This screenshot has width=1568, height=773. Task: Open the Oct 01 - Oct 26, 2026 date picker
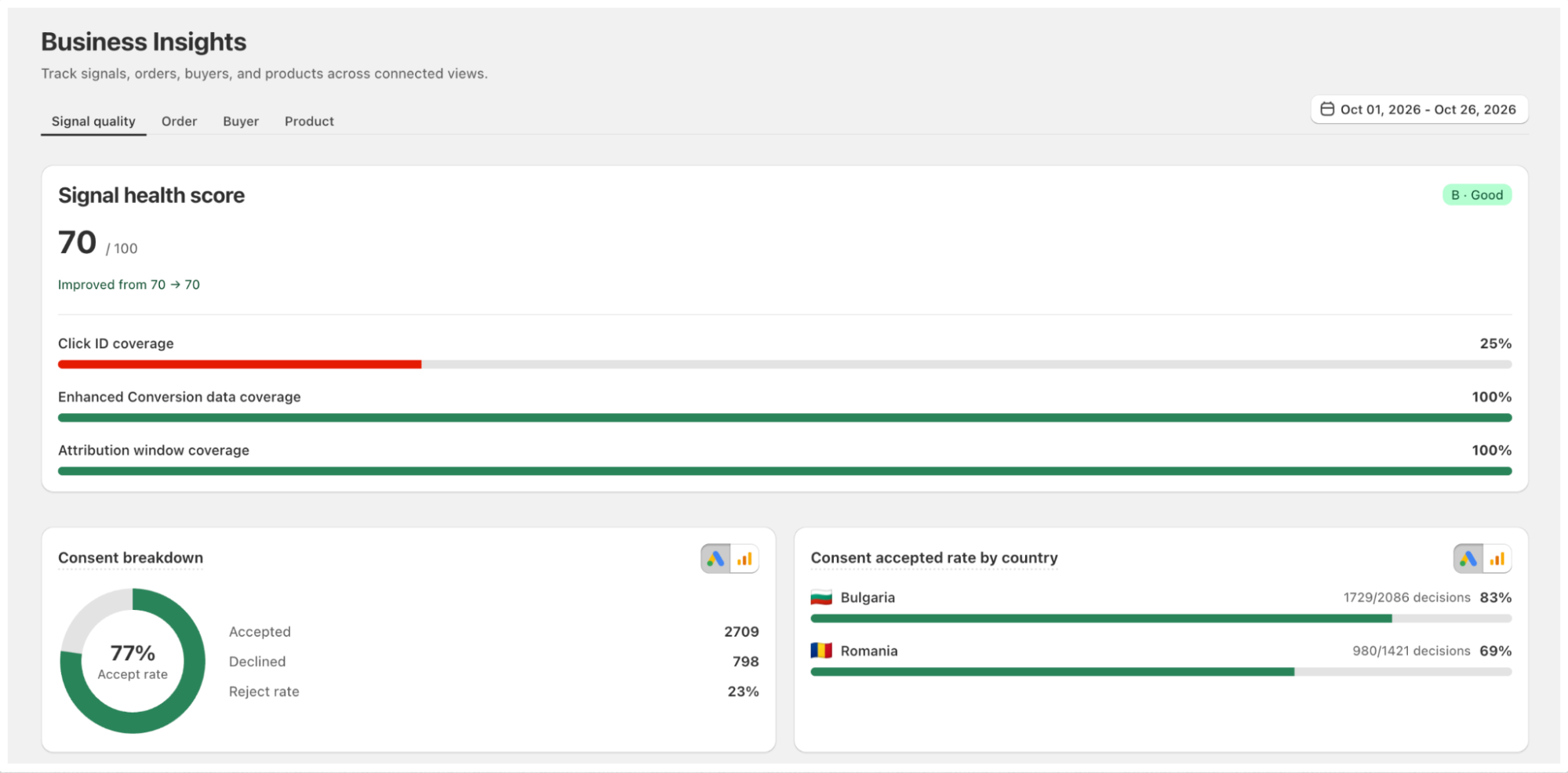(x=1420, y=110)
